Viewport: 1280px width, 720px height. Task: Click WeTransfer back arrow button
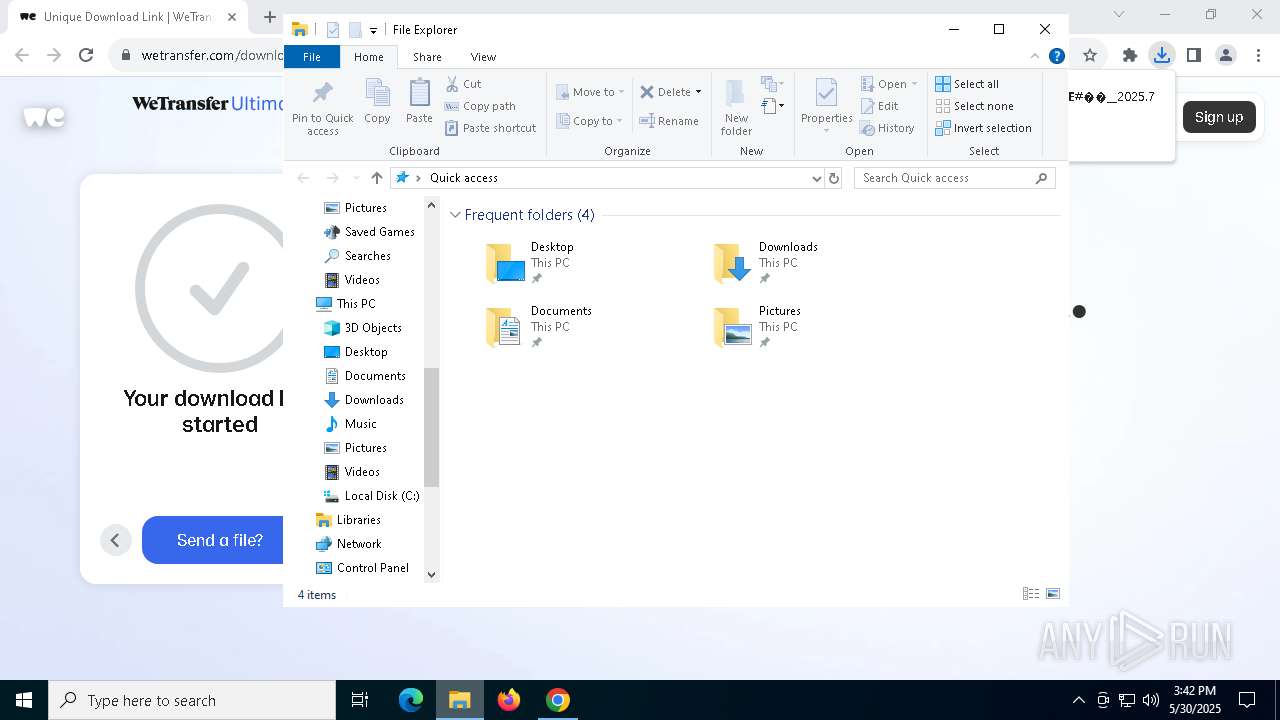(115, 540)
